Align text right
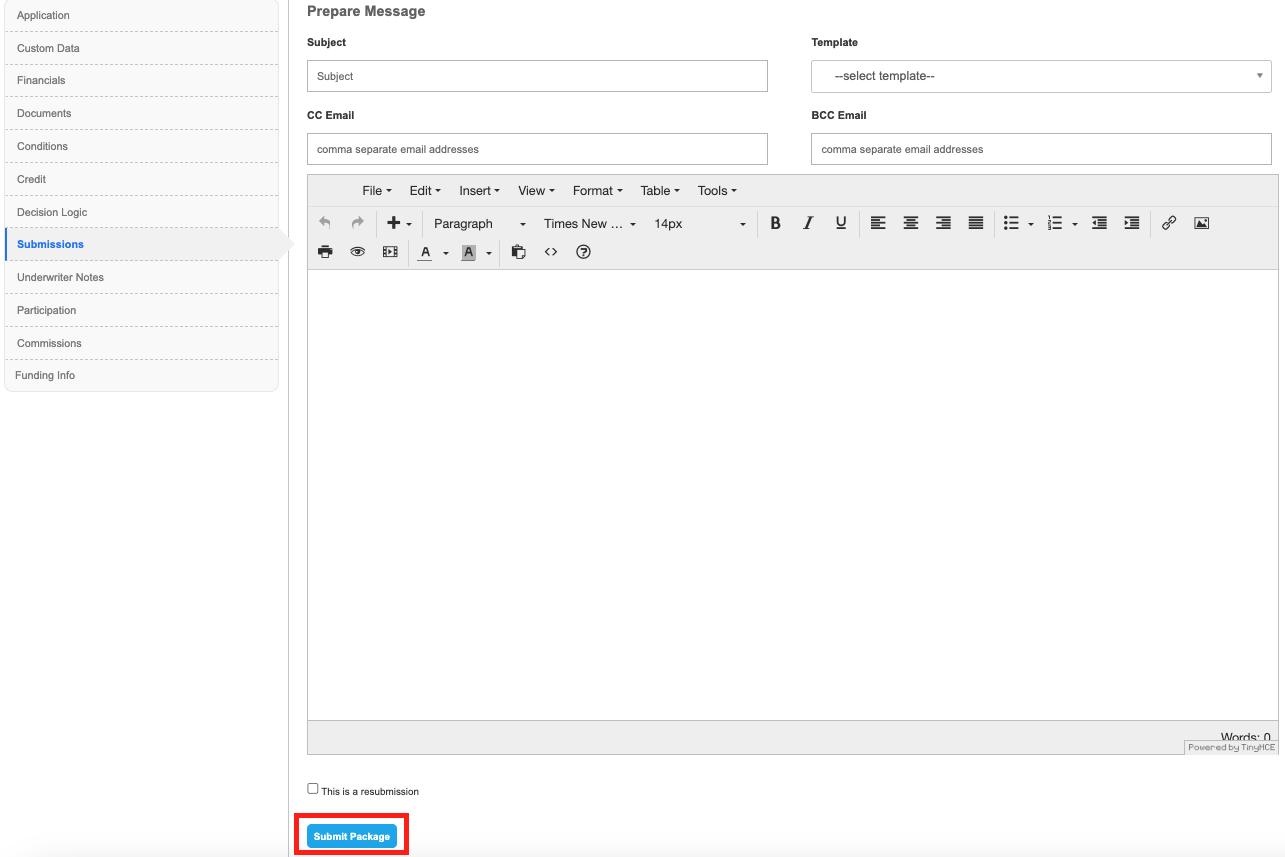 click(x=943, y=223)
